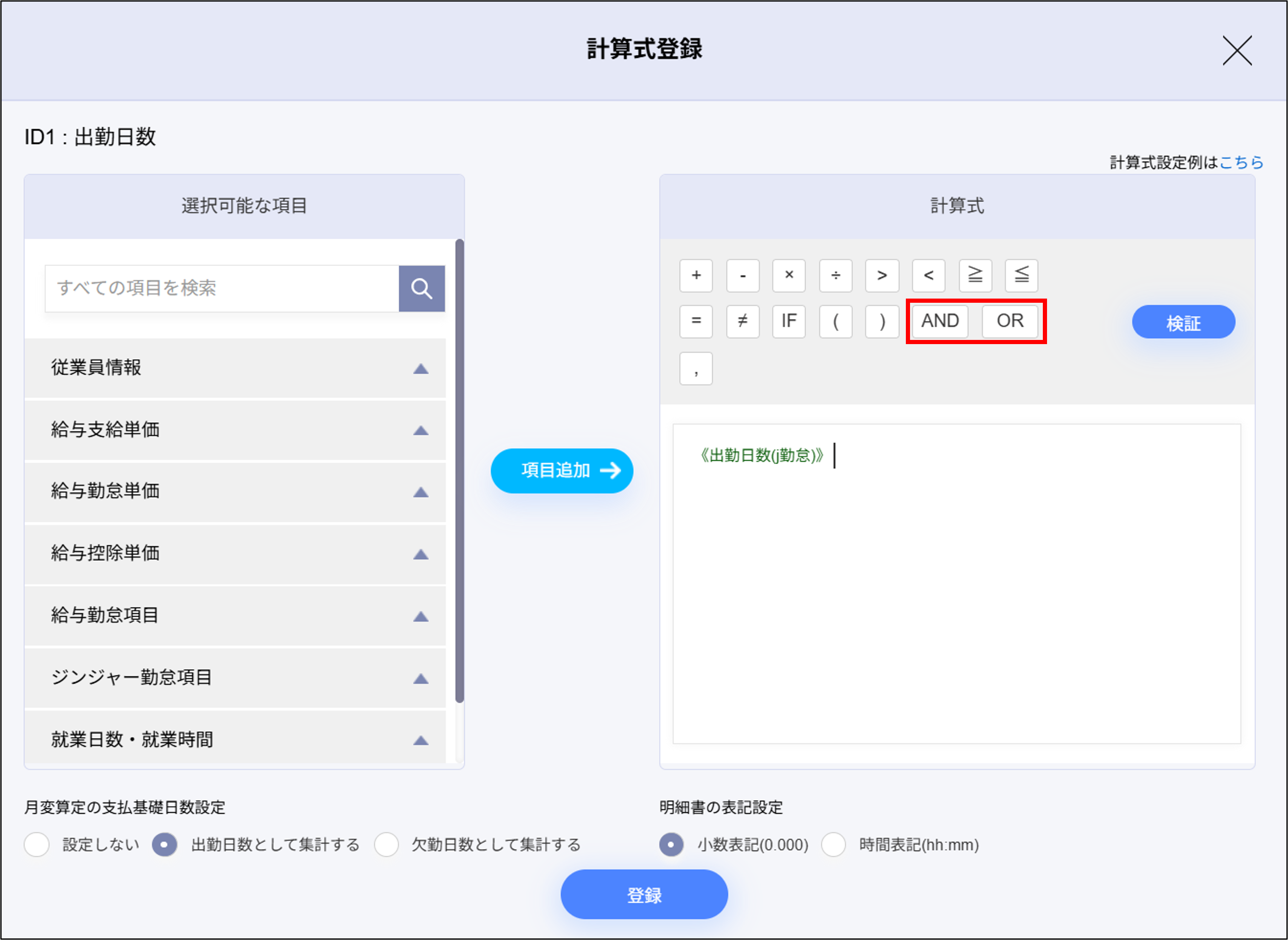Screen dimensions: 1288x940
Task: Open the 就業日数・就業時間 section
Action: click(x=421, y=740)
